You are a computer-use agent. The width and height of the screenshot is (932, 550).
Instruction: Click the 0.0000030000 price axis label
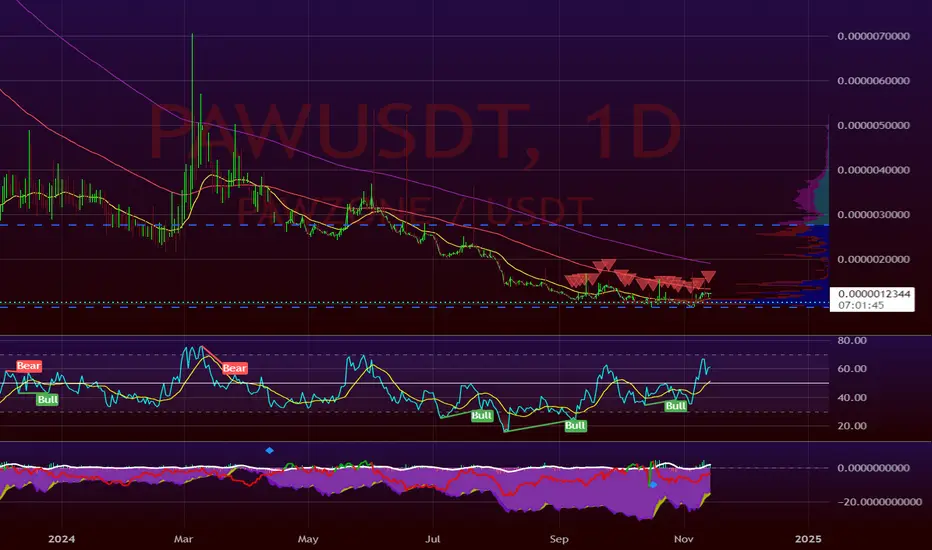click(873, 215)
